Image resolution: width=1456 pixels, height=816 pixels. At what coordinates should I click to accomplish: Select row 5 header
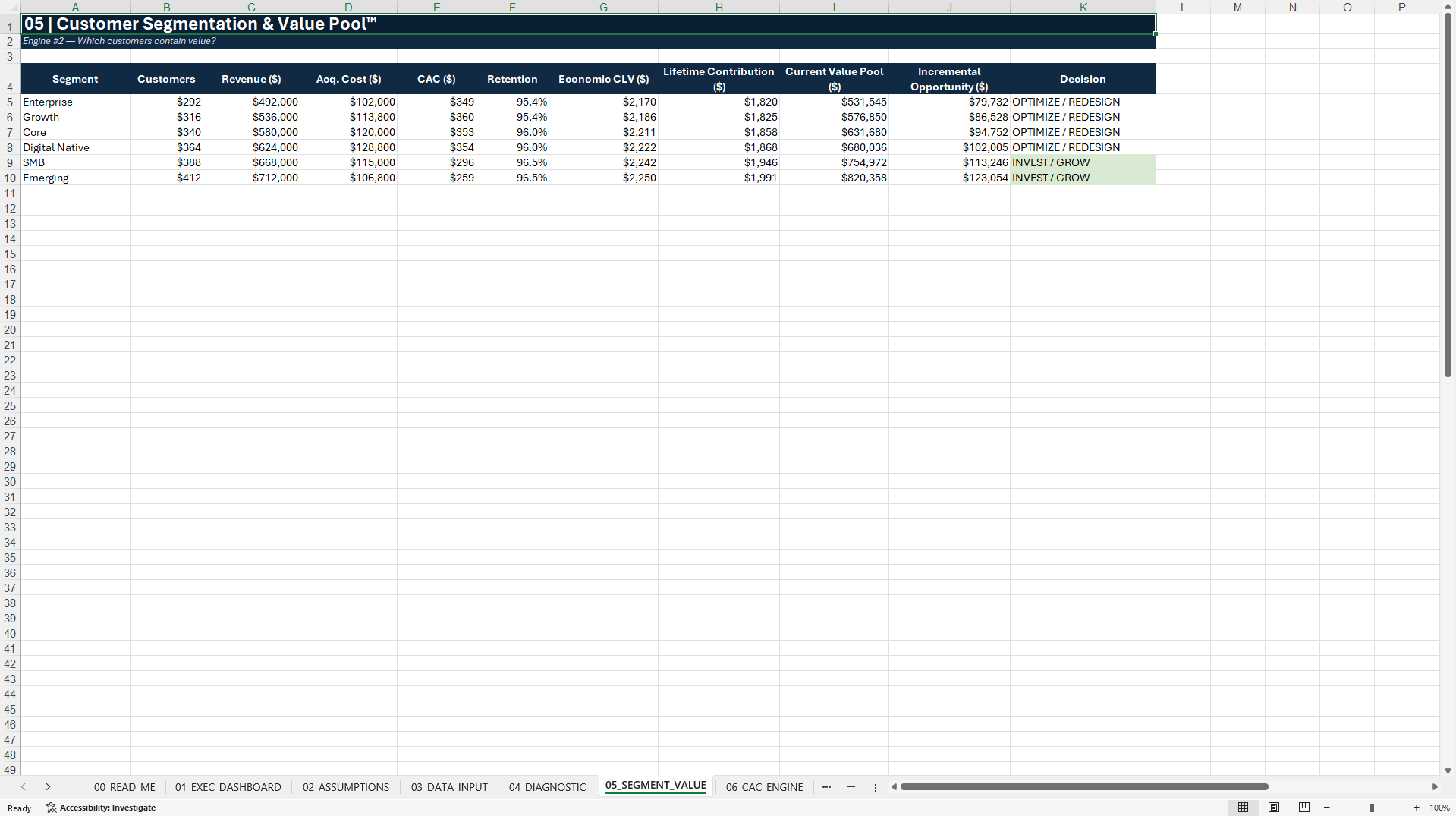click(x=10, y=102)
